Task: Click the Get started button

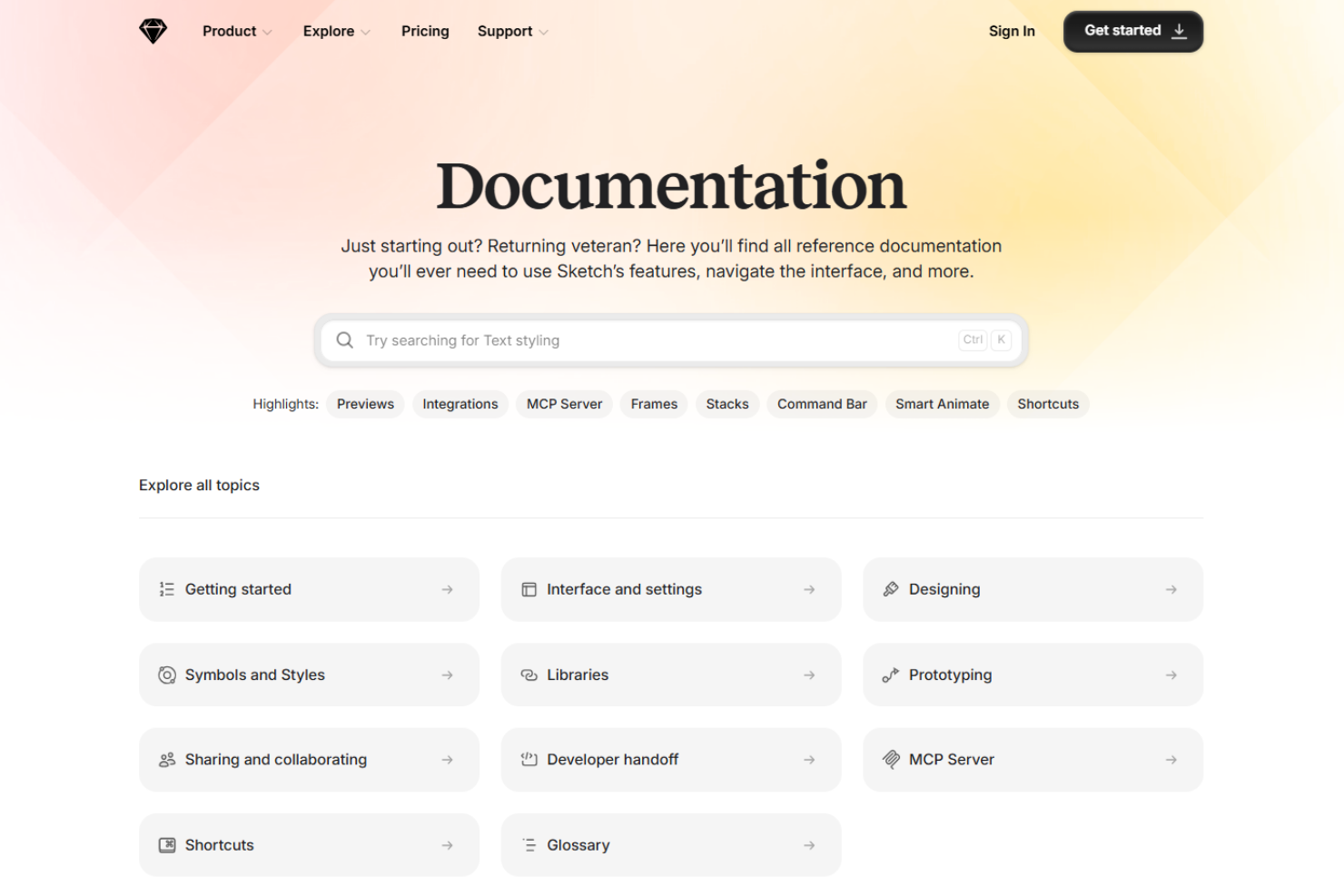Action: 1133,31
